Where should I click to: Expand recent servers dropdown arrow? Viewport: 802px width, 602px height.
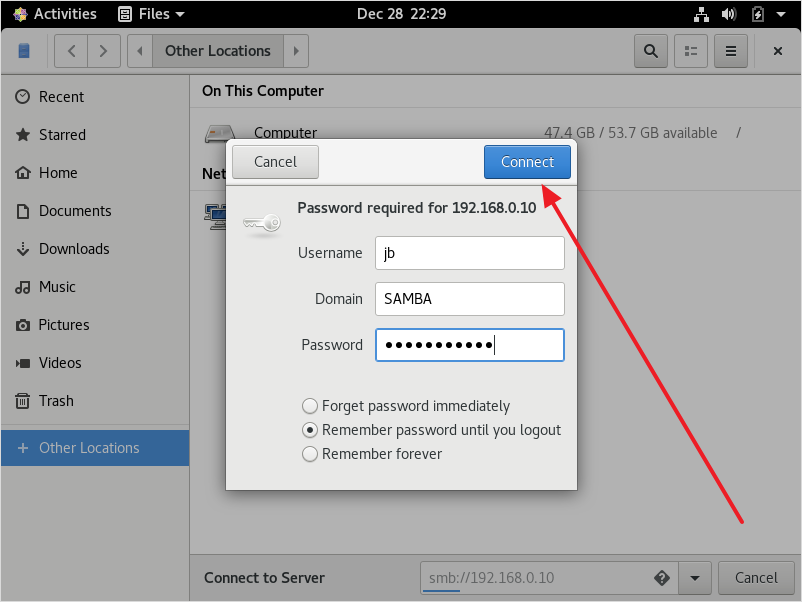click(x=695, y=578)
